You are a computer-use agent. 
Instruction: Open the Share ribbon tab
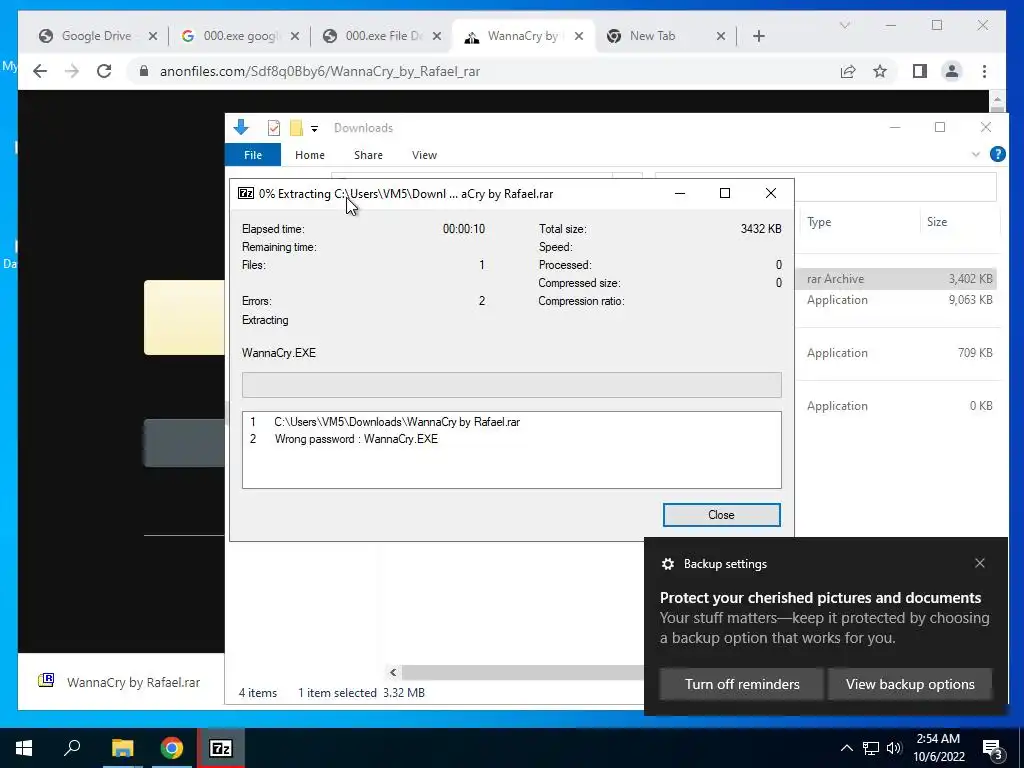tap(368, 155)
